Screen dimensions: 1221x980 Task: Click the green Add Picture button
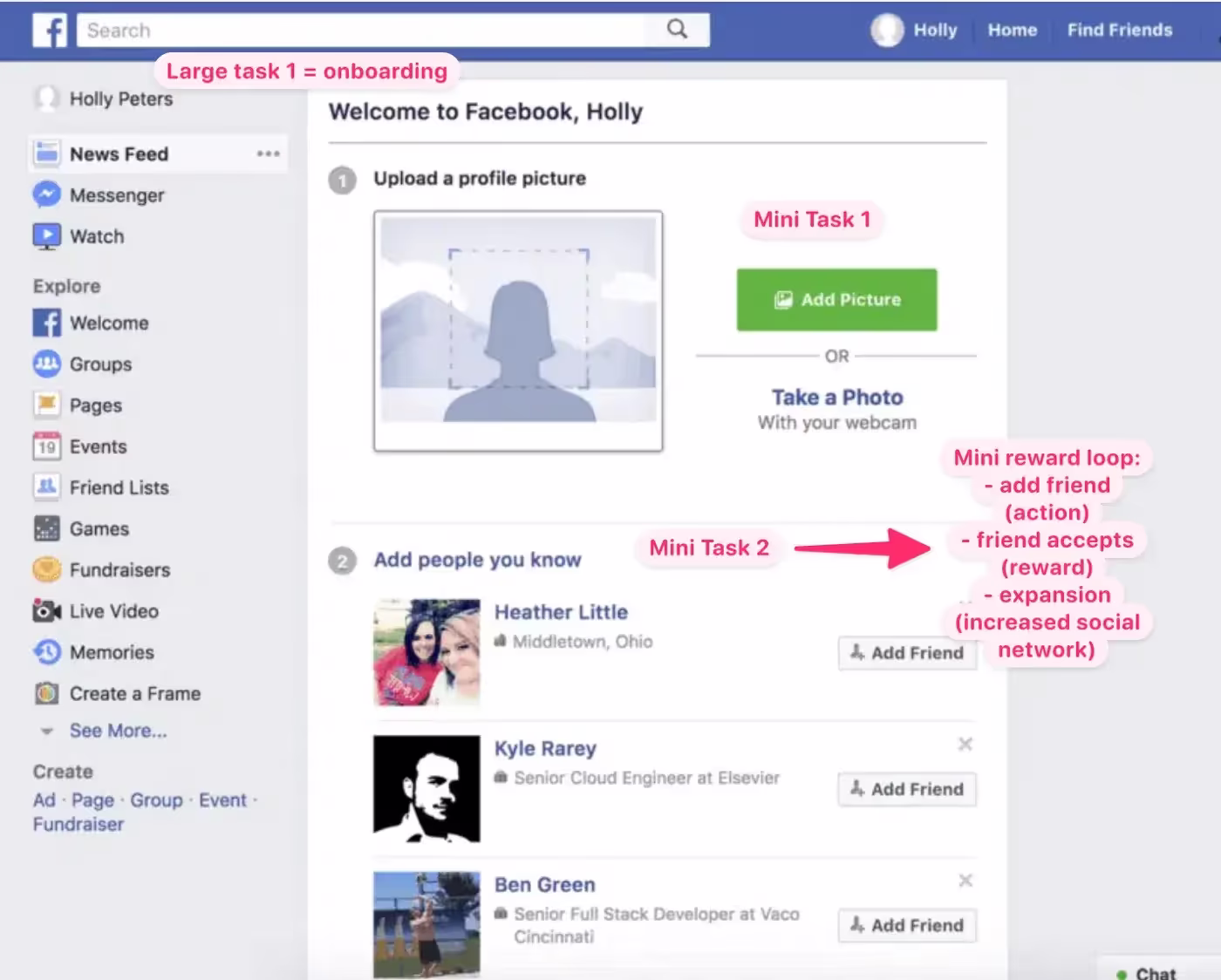[836, 300]
